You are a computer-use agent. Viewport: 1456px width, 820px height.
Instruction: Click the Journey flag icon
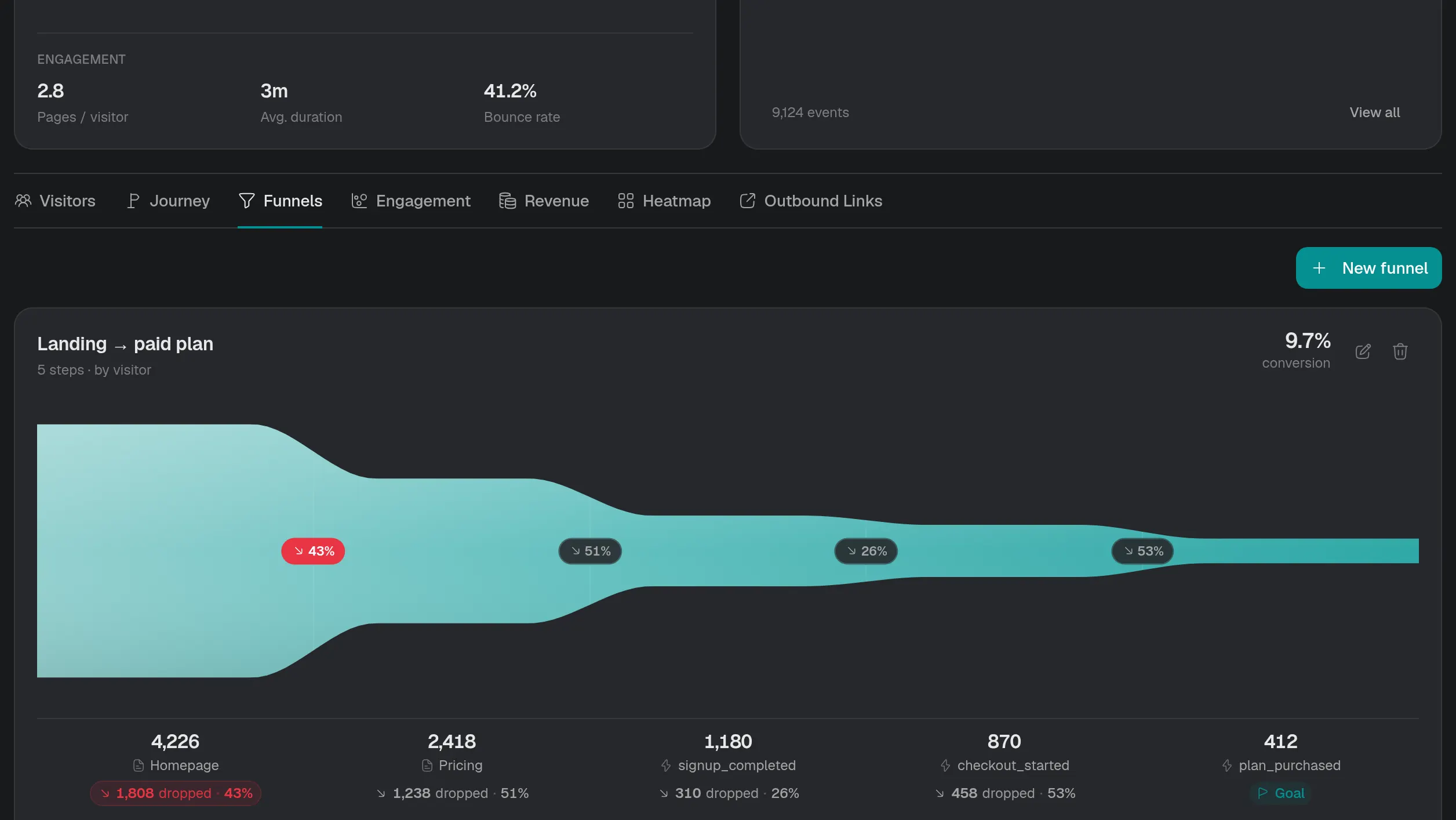[x=133, y=201]
